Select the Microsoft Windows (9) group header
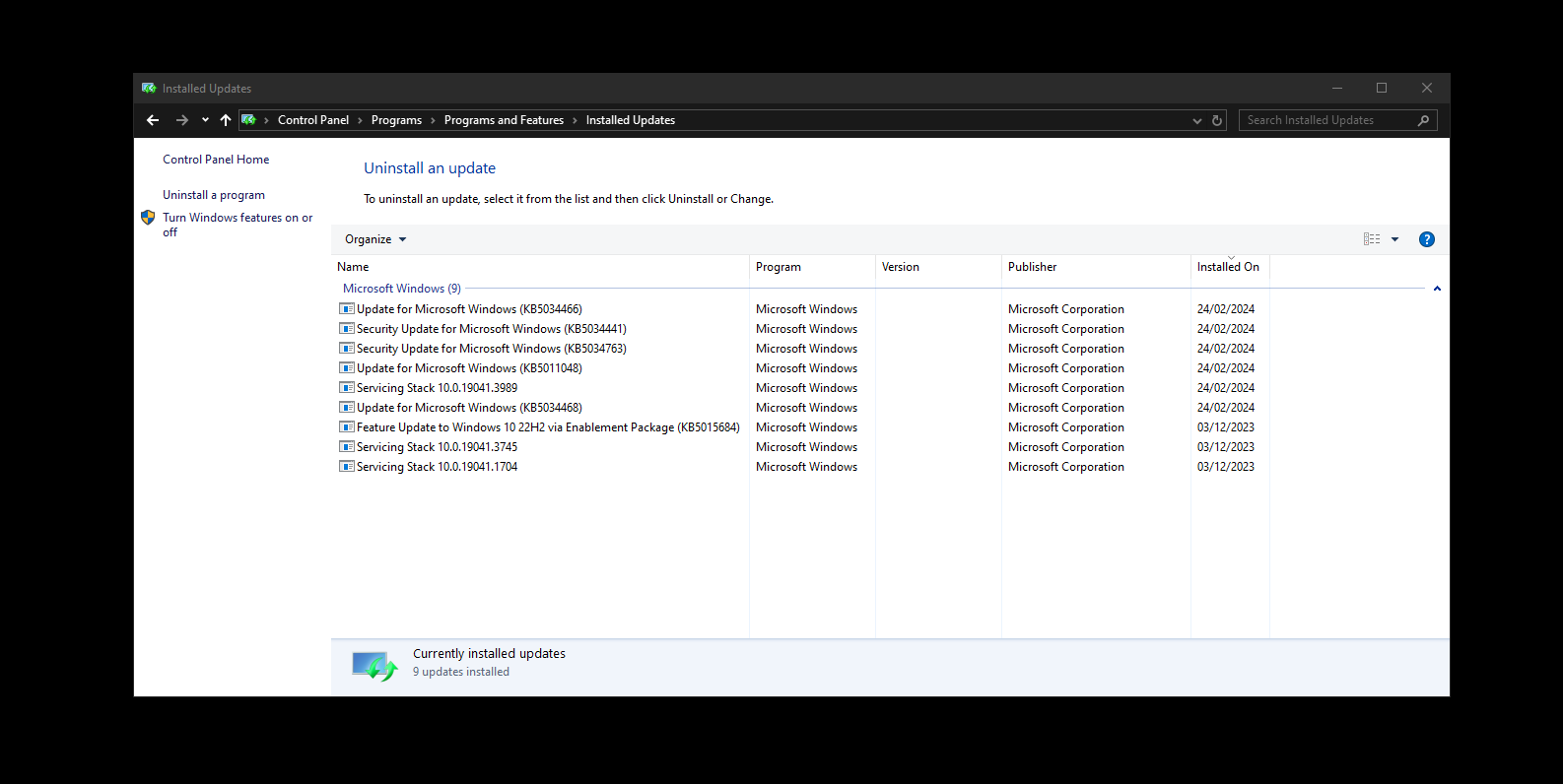This screenshot has height=784, width=1563. click(x=402, y=289)
